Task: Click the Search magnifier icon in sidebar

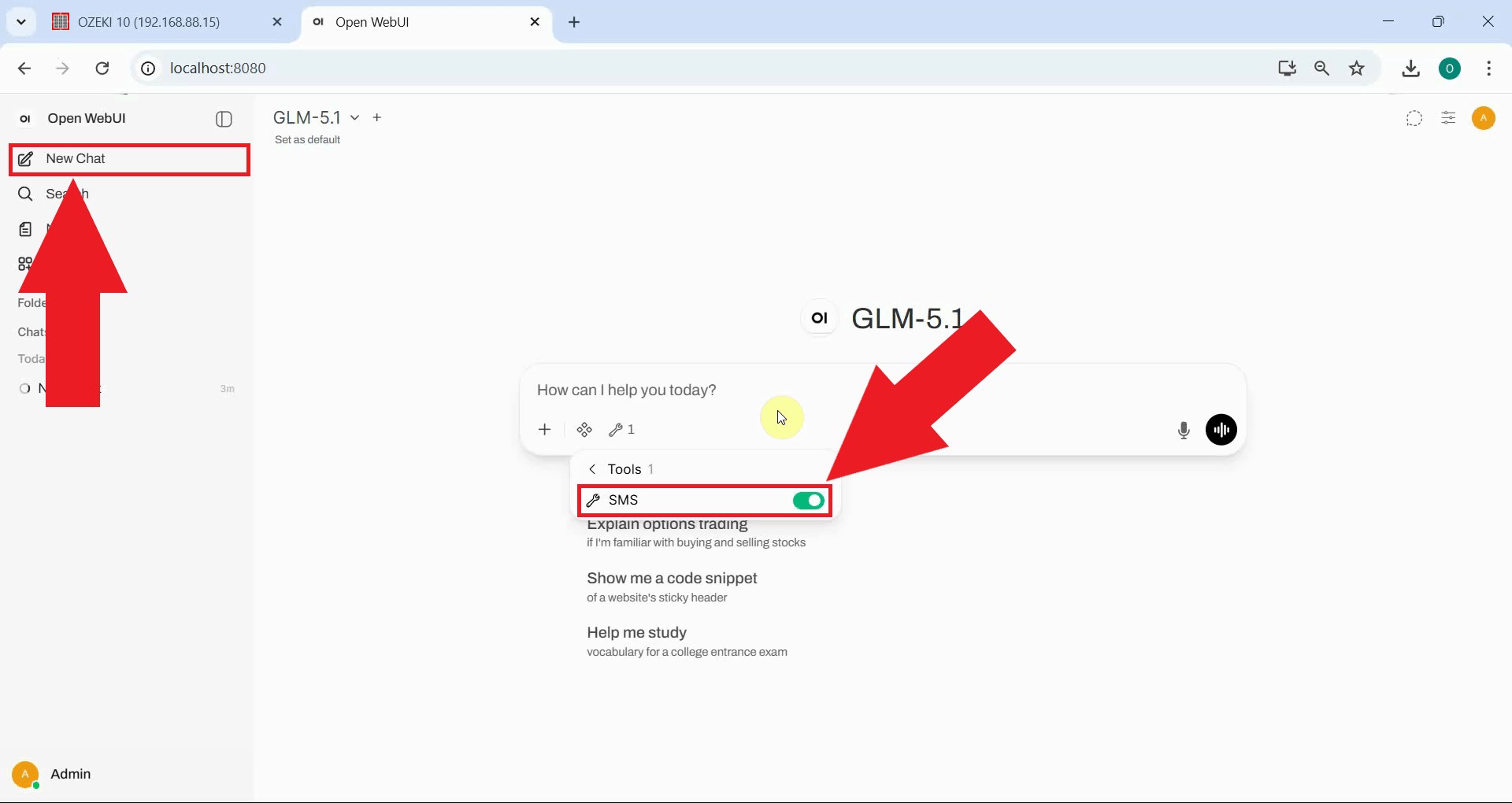Action: [25, 194]
